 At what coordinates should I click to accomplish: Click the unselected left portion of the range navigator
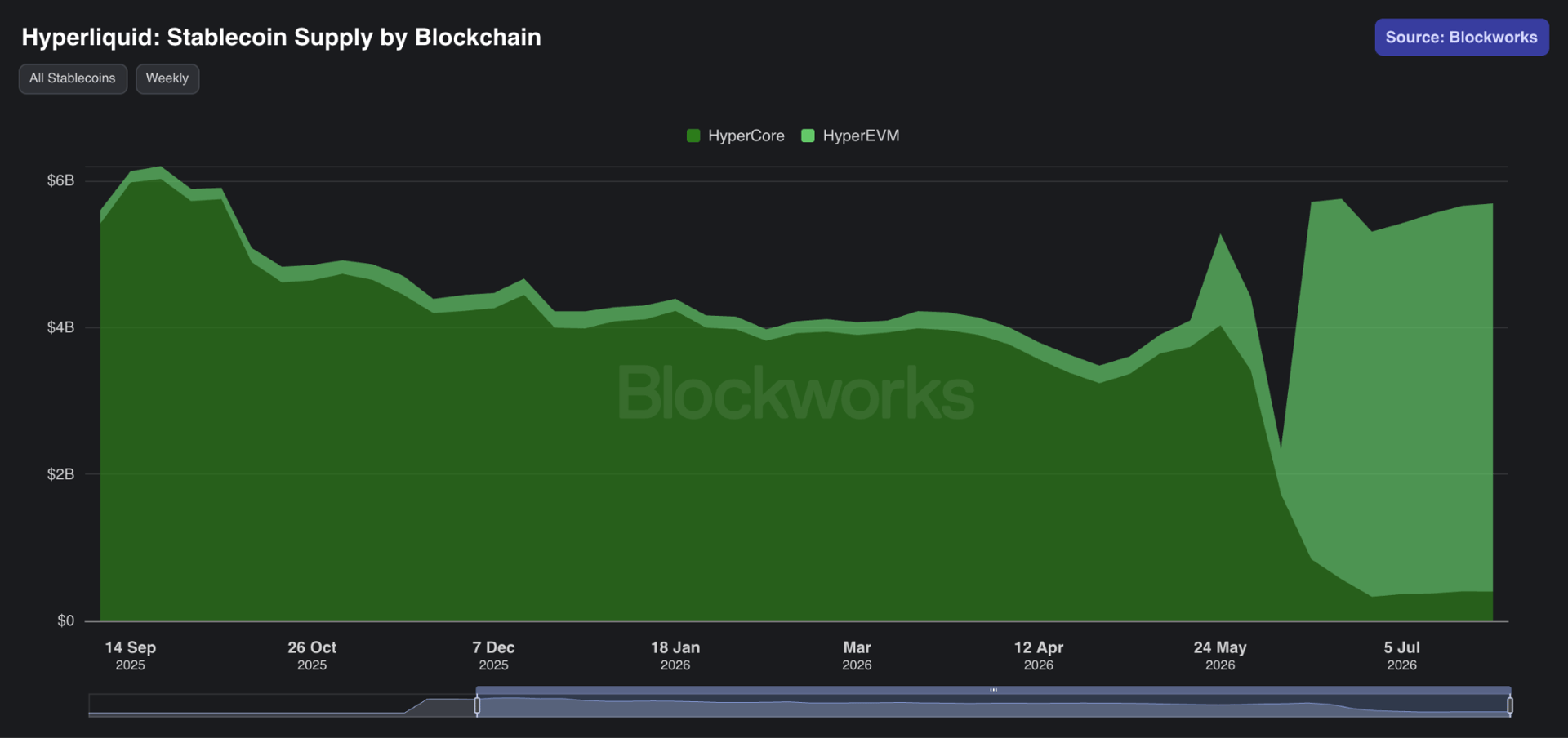click(x=283, y=705)
